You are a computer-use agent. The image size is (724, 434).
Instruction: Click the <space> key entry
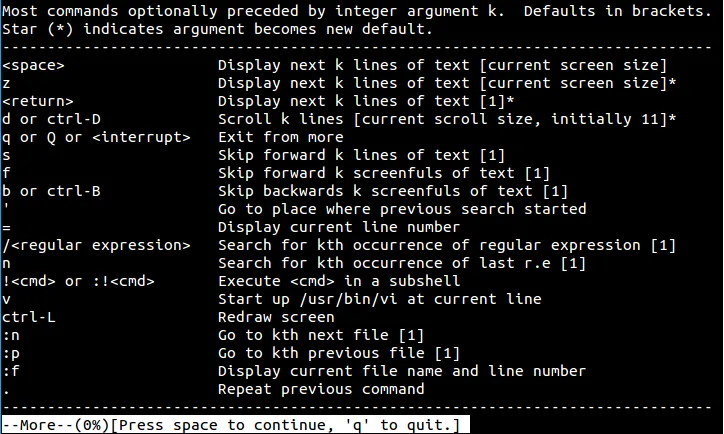34,65
